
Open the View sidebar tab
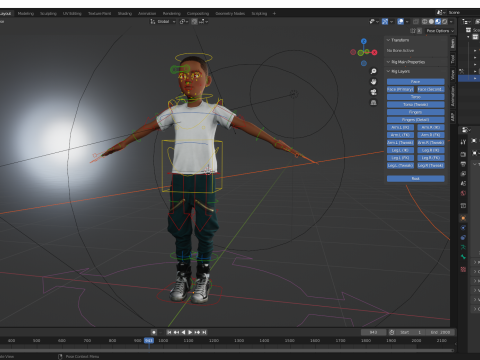pyautogui.click(x=453, y=75)
